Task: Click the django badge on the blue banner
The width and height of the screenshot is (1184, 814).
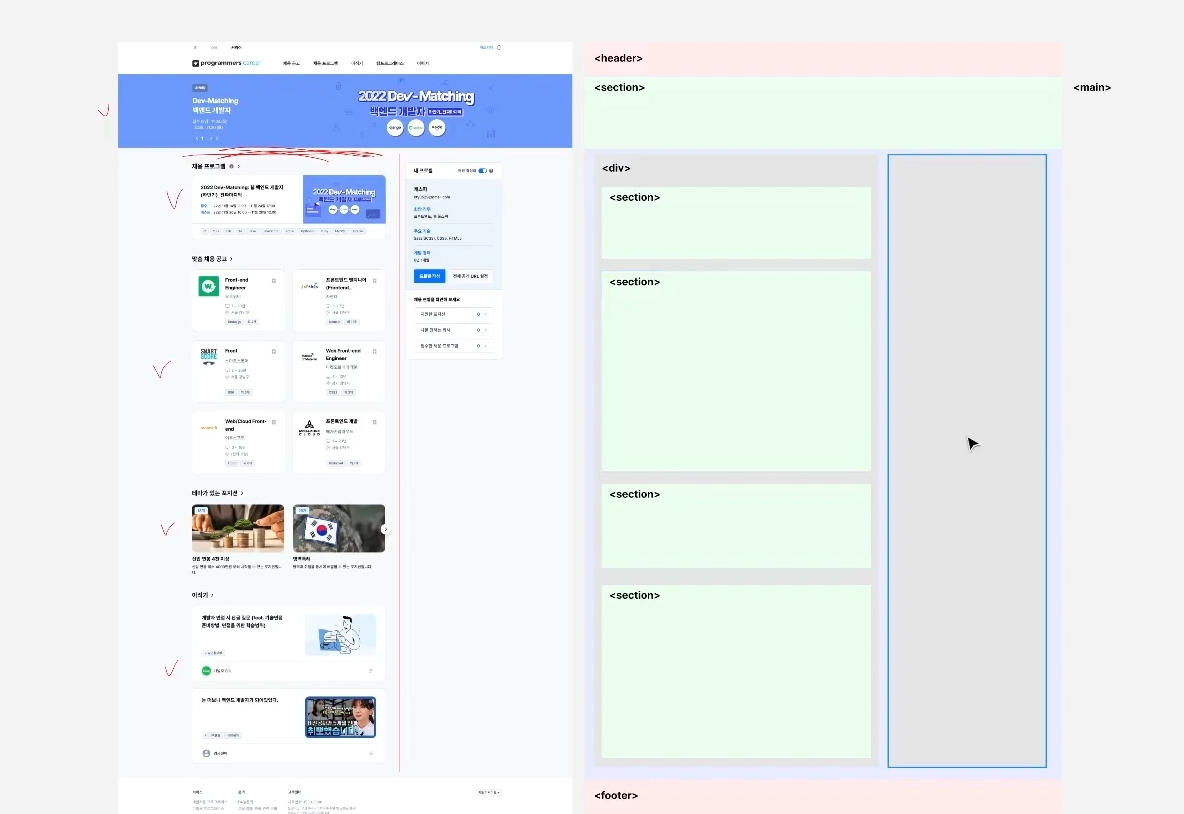Action: click(x=395, y=128)
